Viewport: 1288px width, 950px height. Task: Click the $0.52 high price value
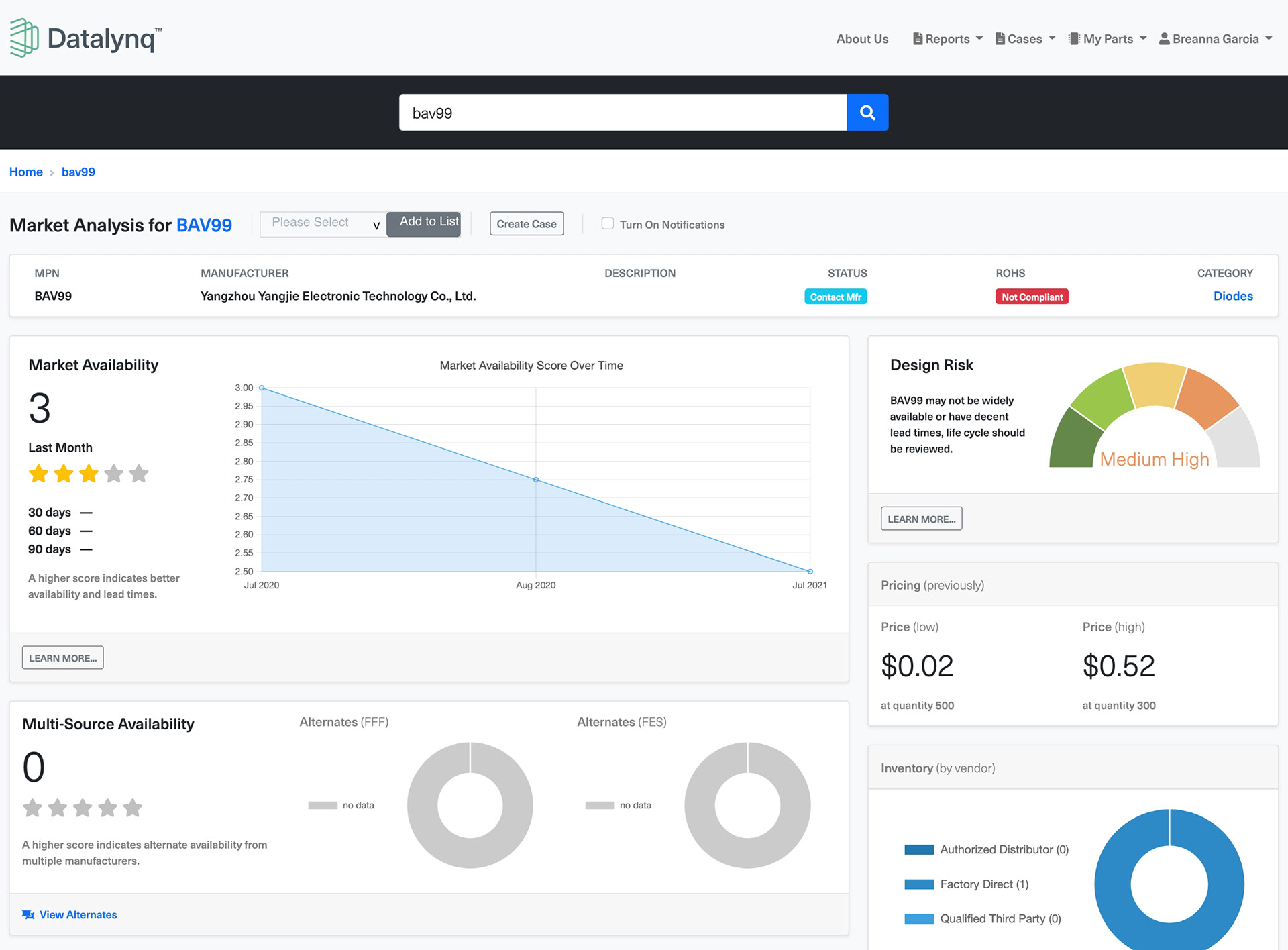click(1119, 666)
